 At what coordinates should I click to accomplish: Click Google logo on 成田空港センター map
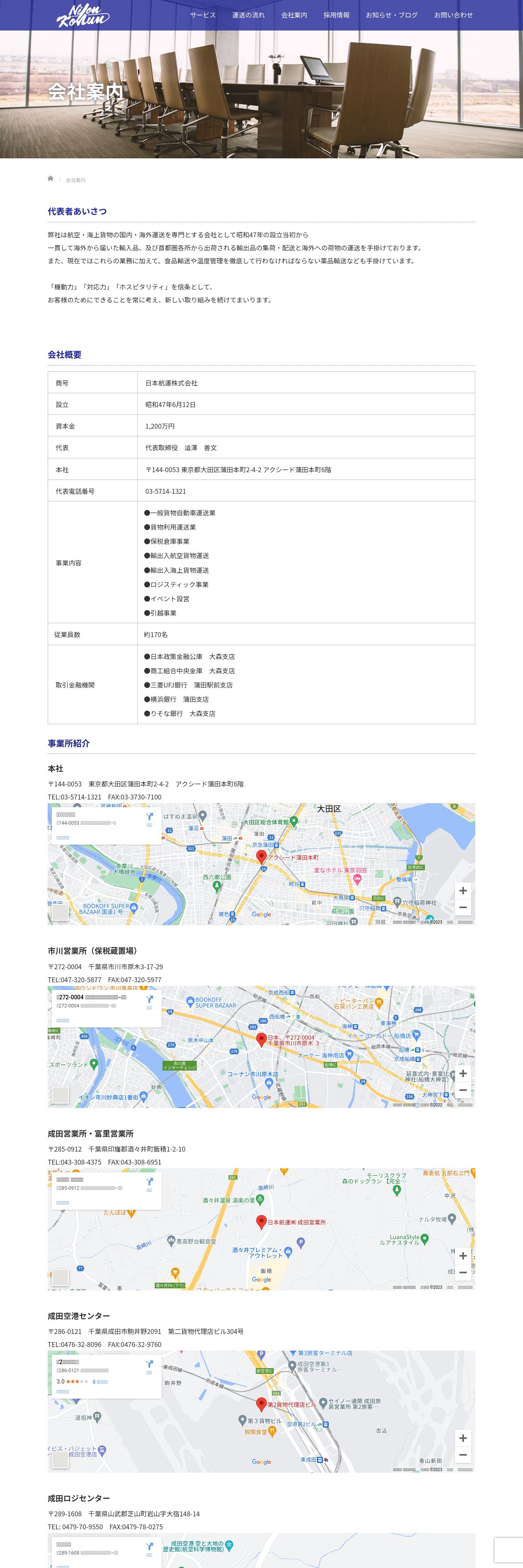tap(261, 1461)
